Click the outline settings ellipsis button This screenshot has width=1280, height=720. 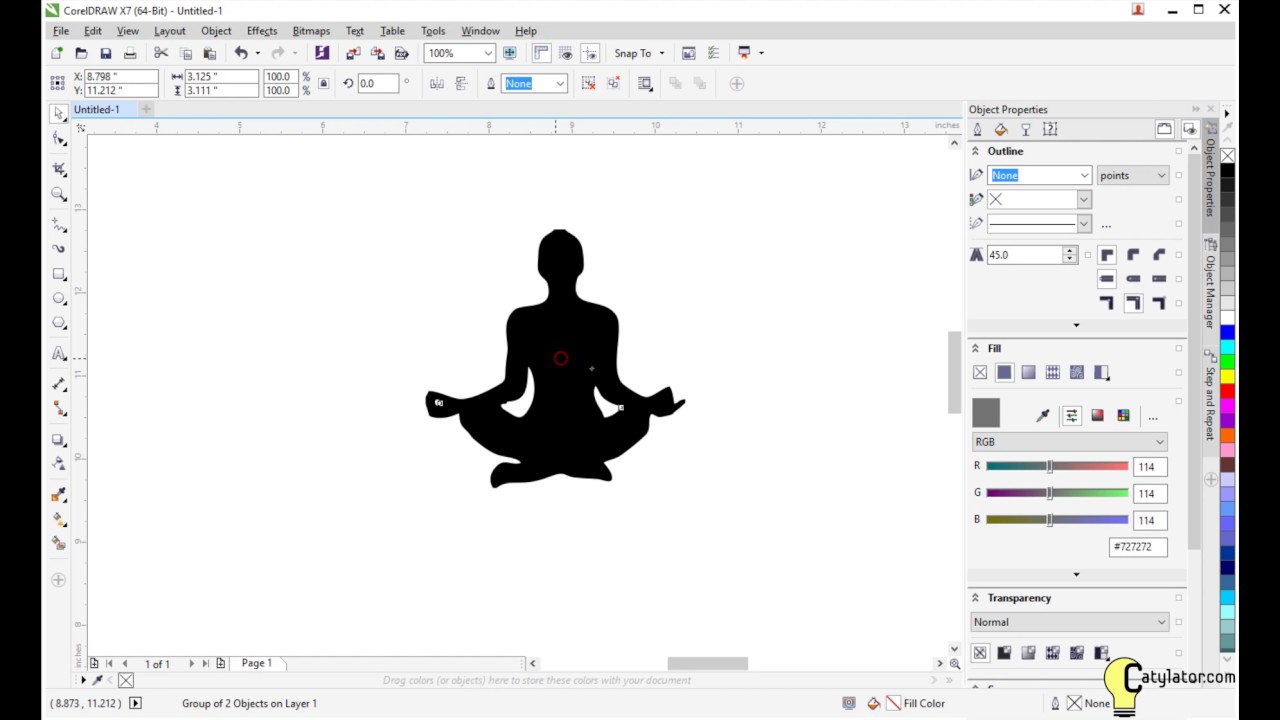click(1106, 225)
